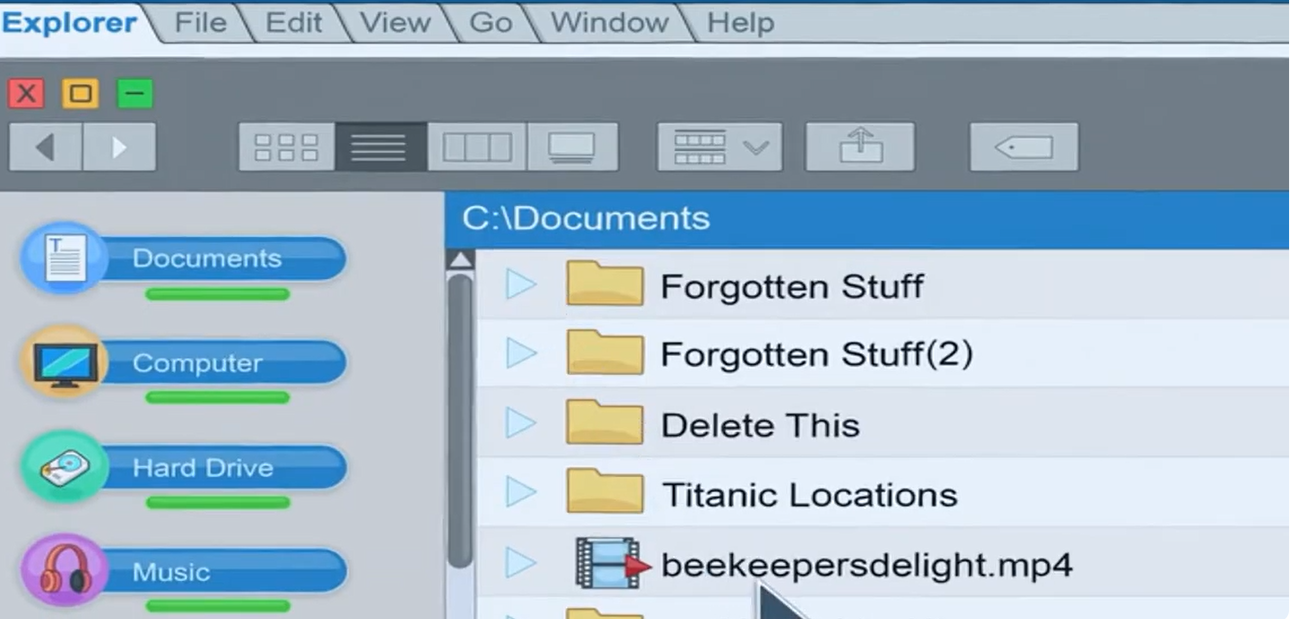Open Hard Drive in the sidebar
Viewport: 1292px width, 619px height.
pos(203,467)
